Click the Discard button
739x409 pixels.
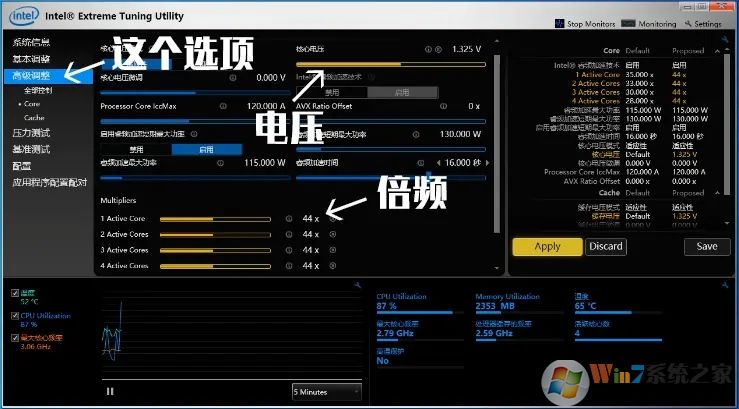point(606,246)
